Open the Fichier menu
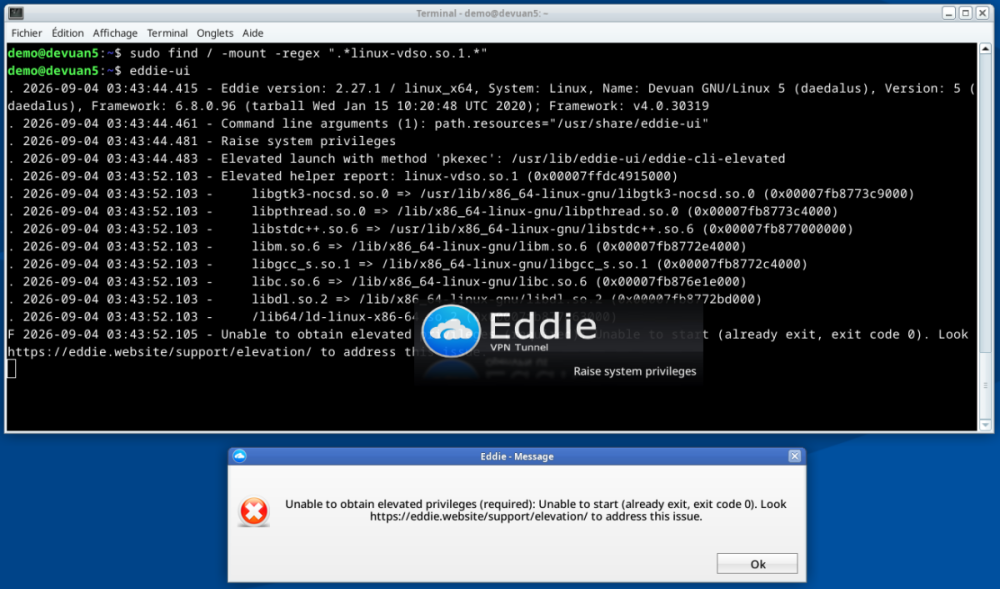The image size is (1000, 589). click(26, 33)
